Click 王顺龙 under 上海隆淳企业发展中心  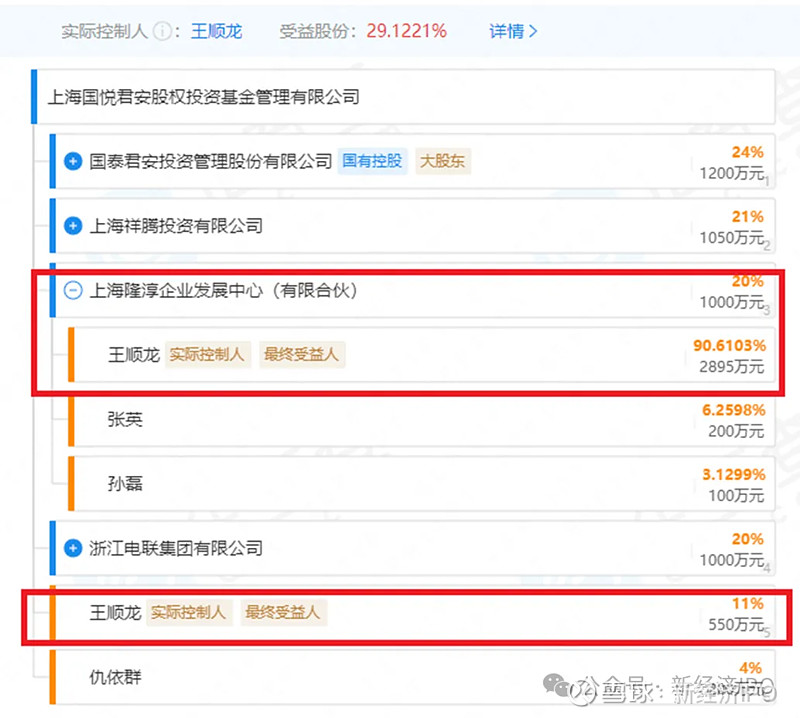point(132,355)
